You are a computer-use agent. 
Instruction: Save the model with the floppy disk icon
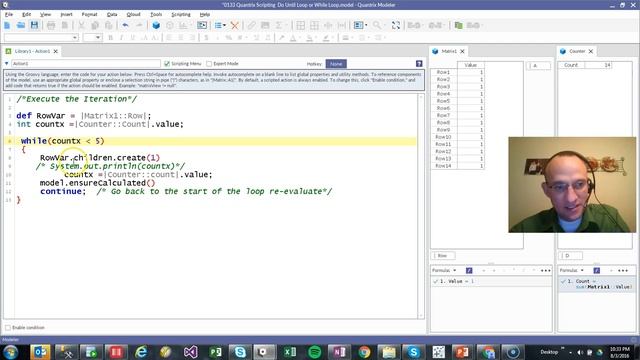(34, 25)
